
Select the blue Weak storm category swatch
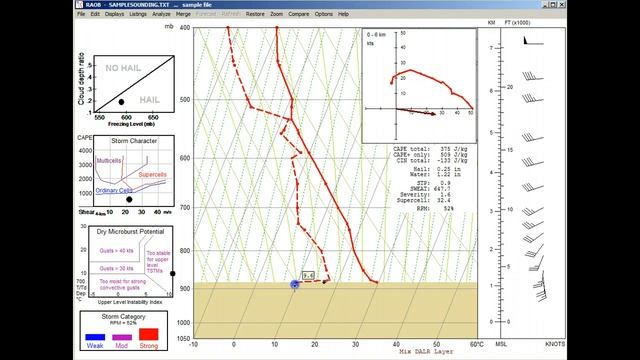click(95, 337)
